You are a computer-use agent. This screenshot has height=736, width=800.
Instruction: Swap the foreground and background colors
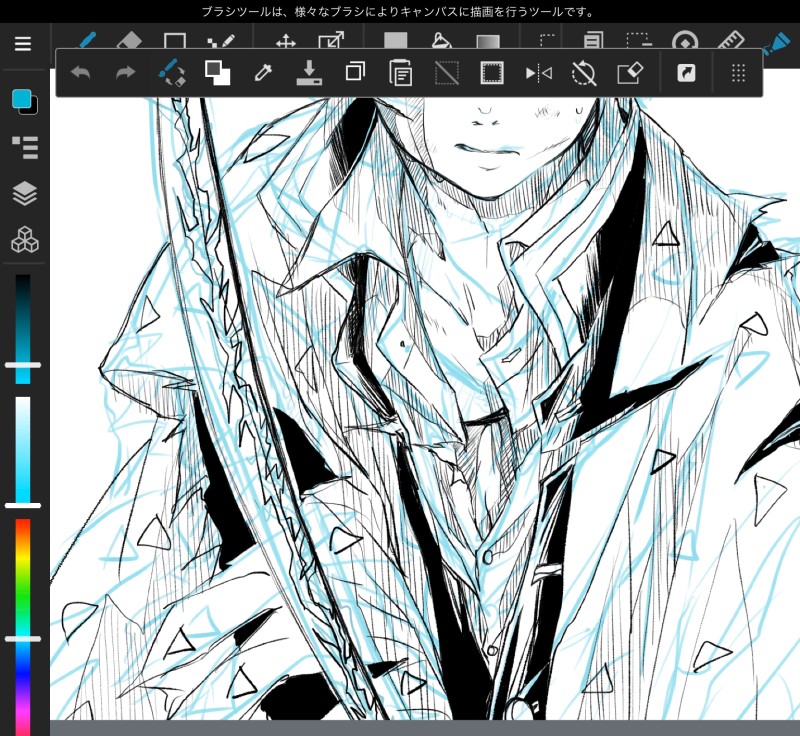(217, 73)
